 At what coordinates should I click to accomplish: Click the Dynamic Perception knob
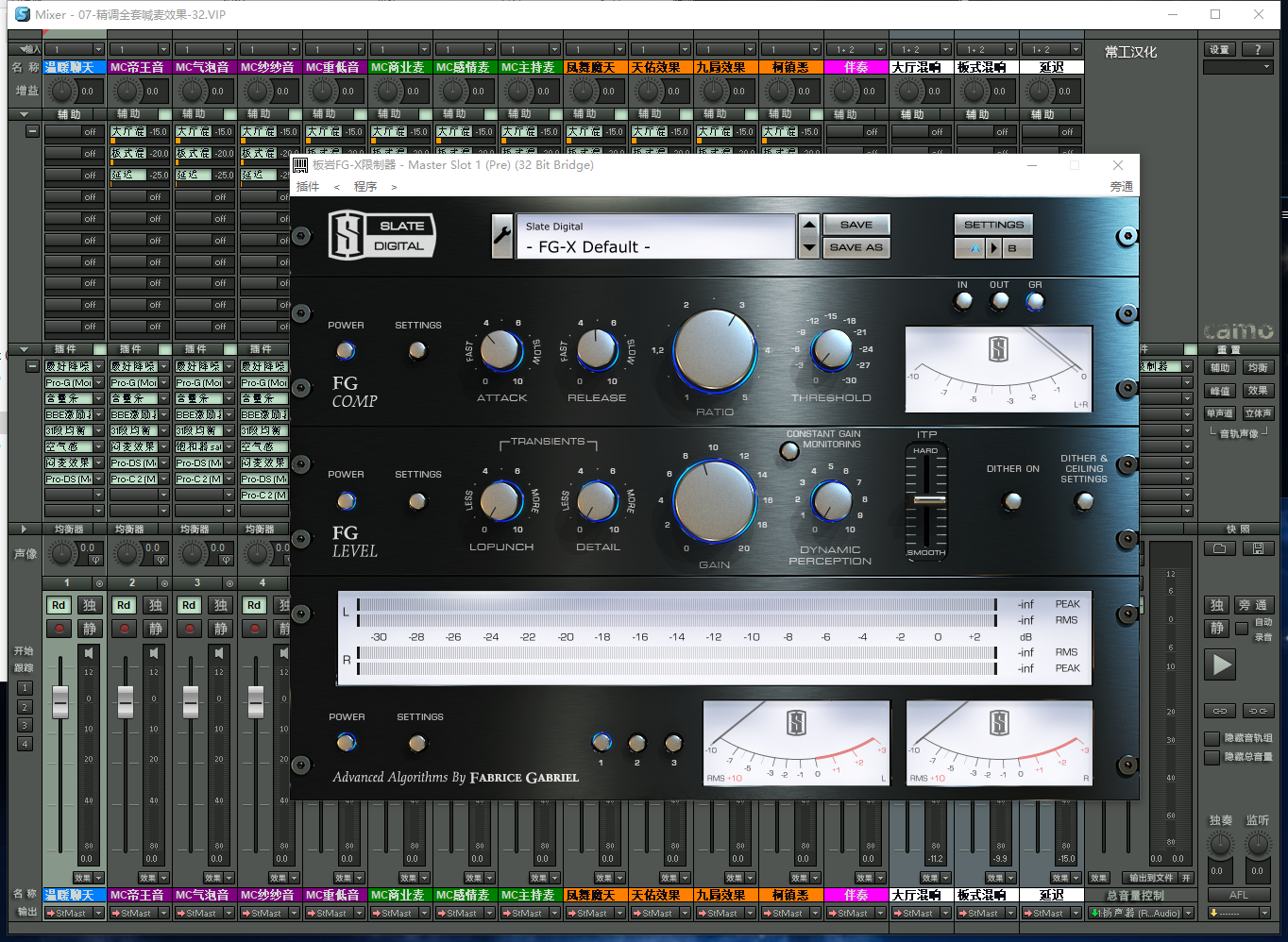(x=832, y=501)
